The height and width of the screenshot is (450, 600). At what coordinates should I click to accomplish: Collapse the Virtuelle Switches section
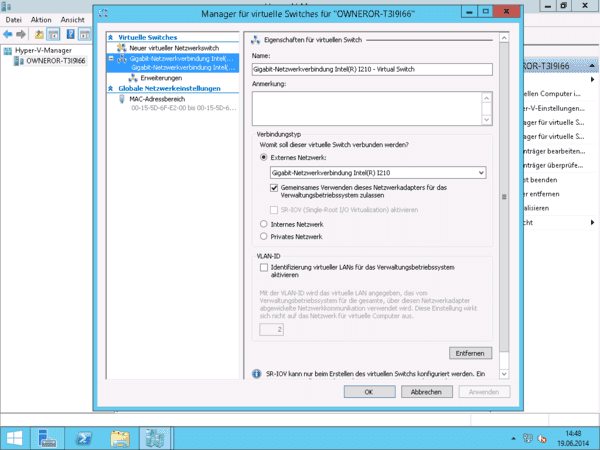111,38
